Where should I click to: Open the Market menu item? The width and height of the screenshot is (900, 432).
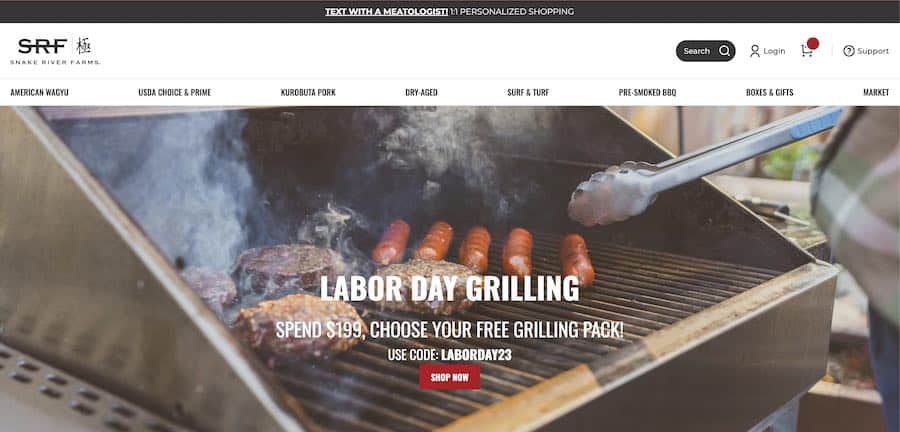coord(876,92)
